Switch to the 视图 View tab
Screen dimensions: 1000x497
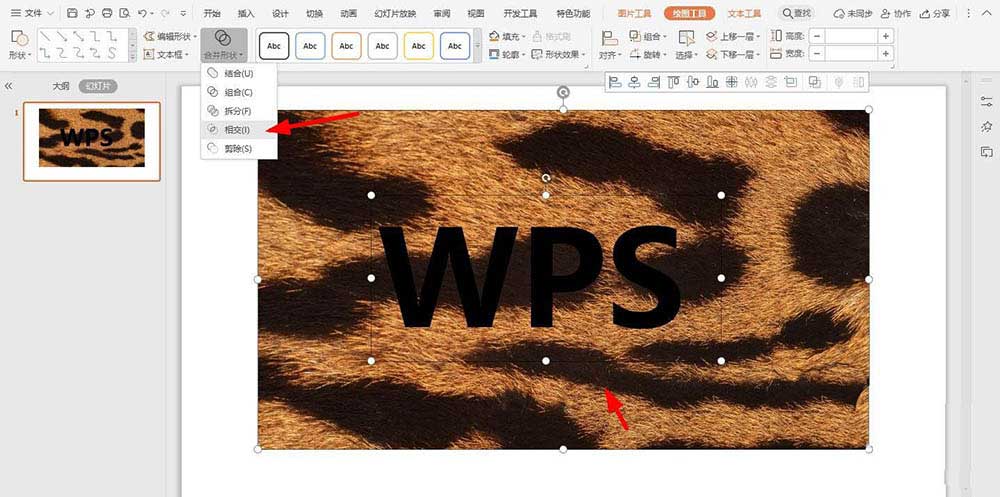pyautogui.click(x=476, y=13)
